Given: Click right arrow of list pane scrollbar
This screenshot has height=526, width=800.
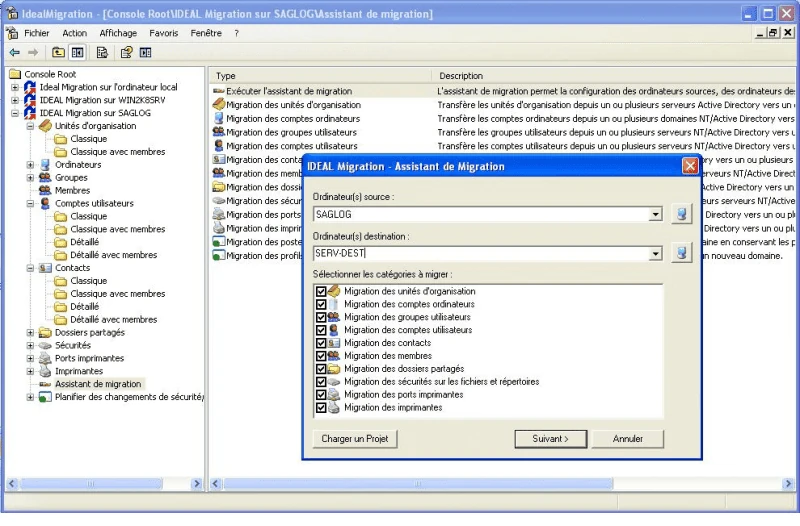Looking at the screenshot, I should pos(788,484).
